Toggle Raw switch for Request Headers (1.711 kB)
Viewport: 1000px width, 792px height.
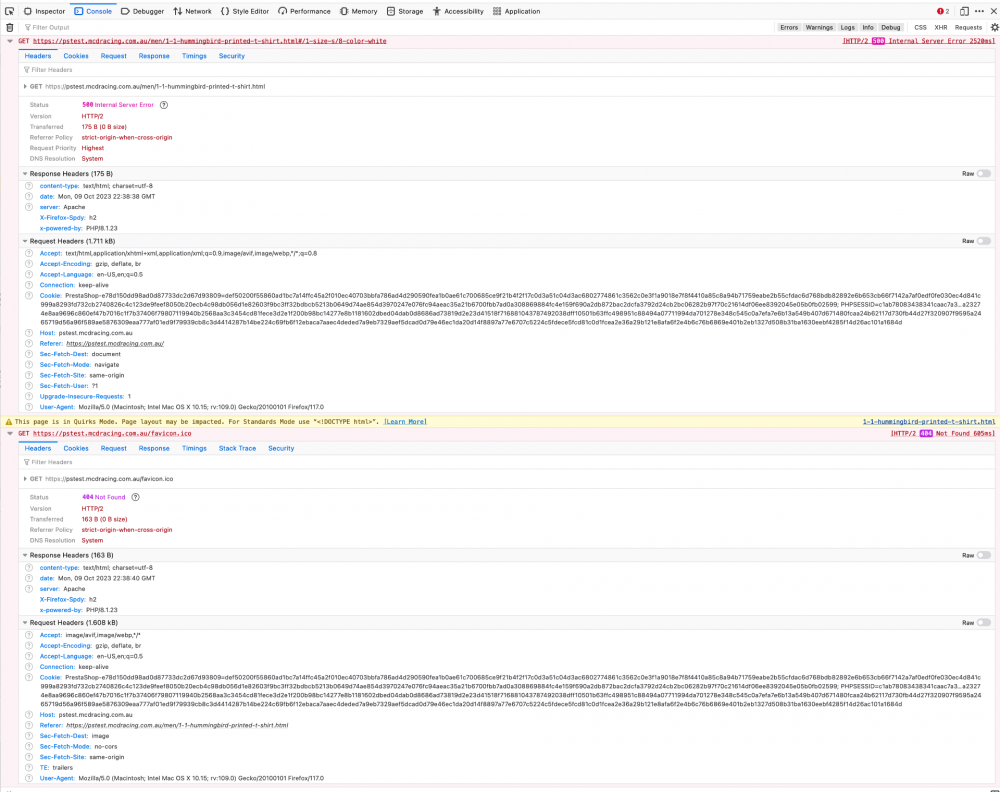[x=983, y=241]
